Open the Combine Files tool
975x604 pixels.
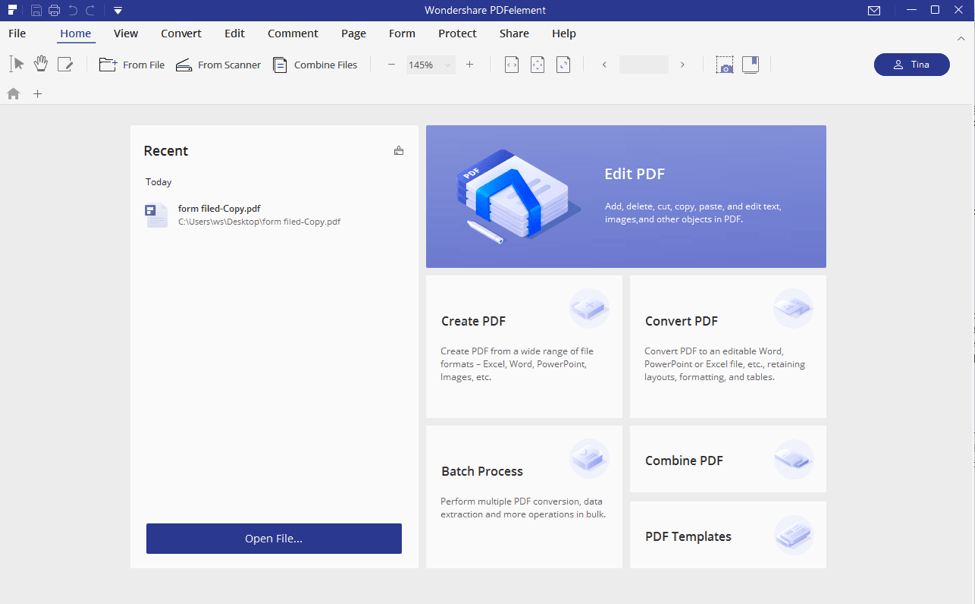(315, 65)
